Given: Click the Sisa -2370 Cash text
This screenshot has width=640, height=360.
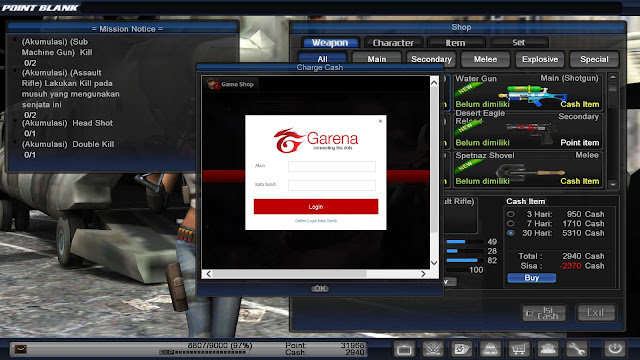Looking at the screenshot, I should [562, 266].
